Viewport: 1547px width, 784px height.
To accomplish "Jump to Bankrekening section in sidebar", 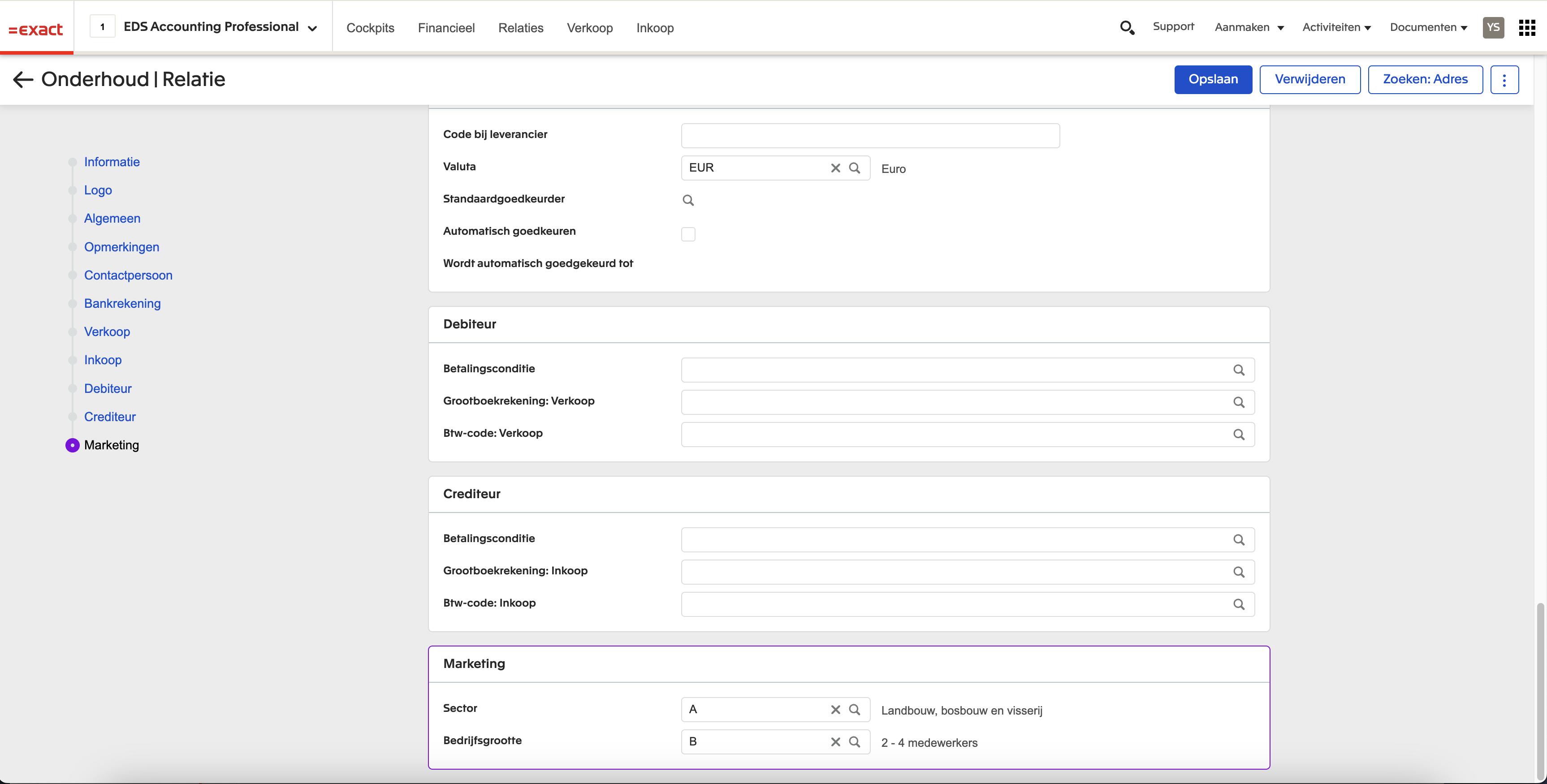I will click(x=122, y=304).
